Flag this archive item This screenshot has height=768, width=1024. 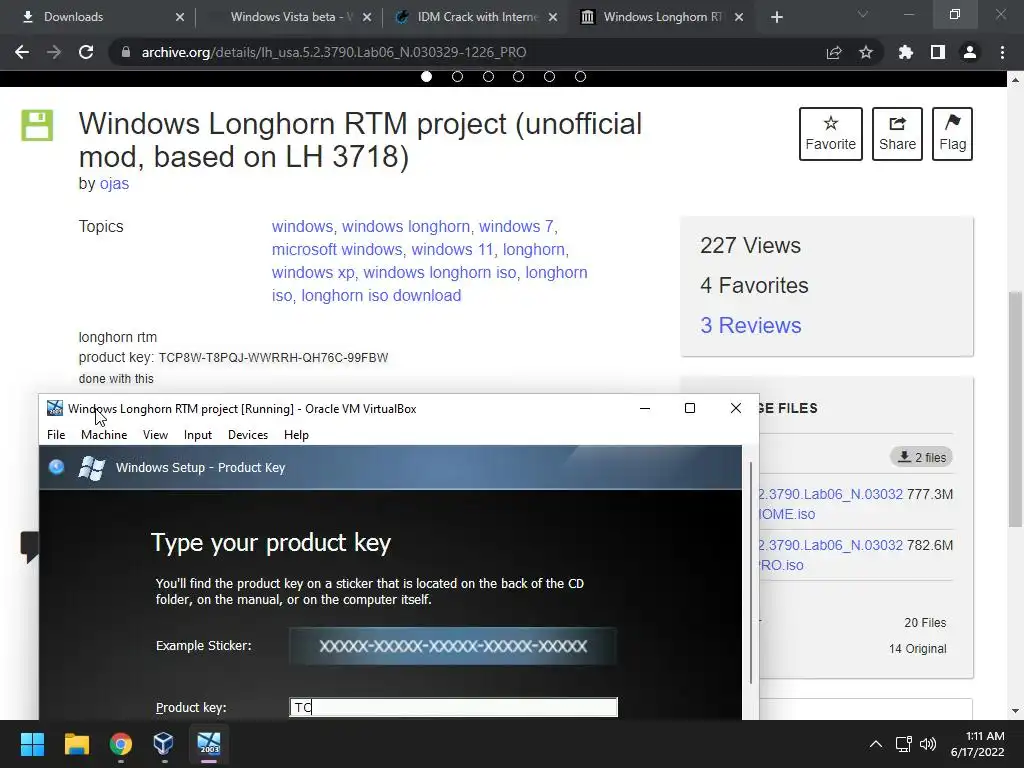952,134
